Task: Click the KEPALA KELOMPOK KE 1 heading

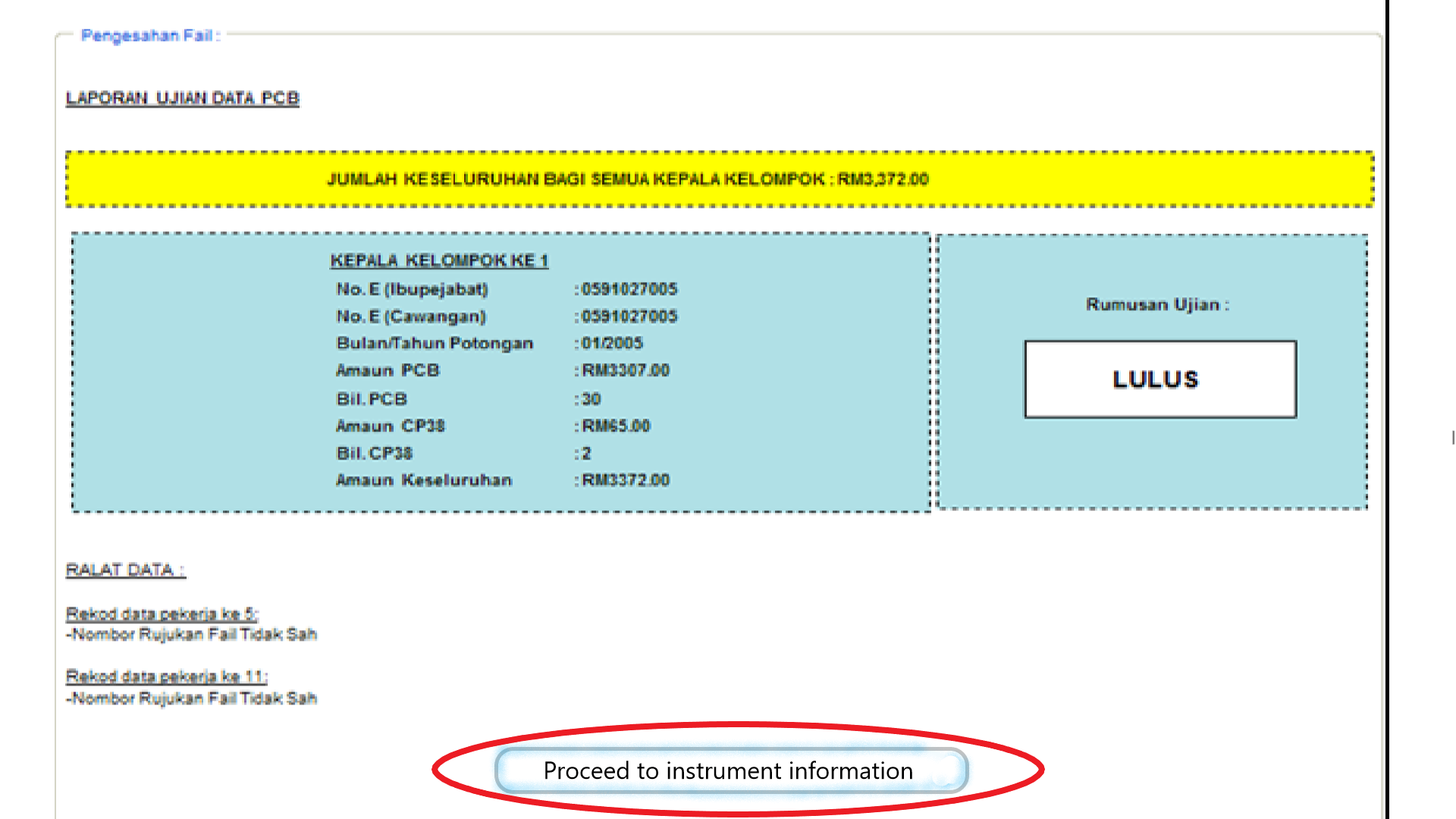Action: point(439,261)
